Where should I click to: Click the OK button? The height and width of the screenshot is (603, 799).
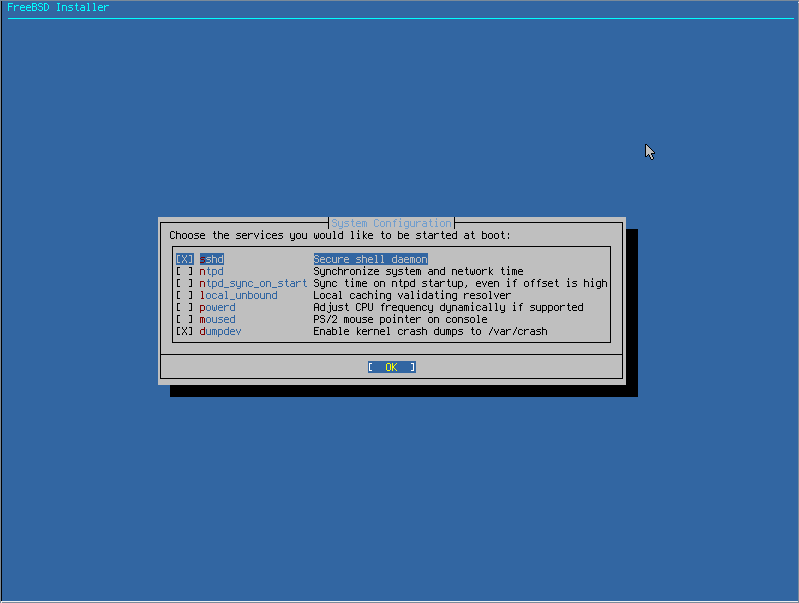(x=391, y=367)
